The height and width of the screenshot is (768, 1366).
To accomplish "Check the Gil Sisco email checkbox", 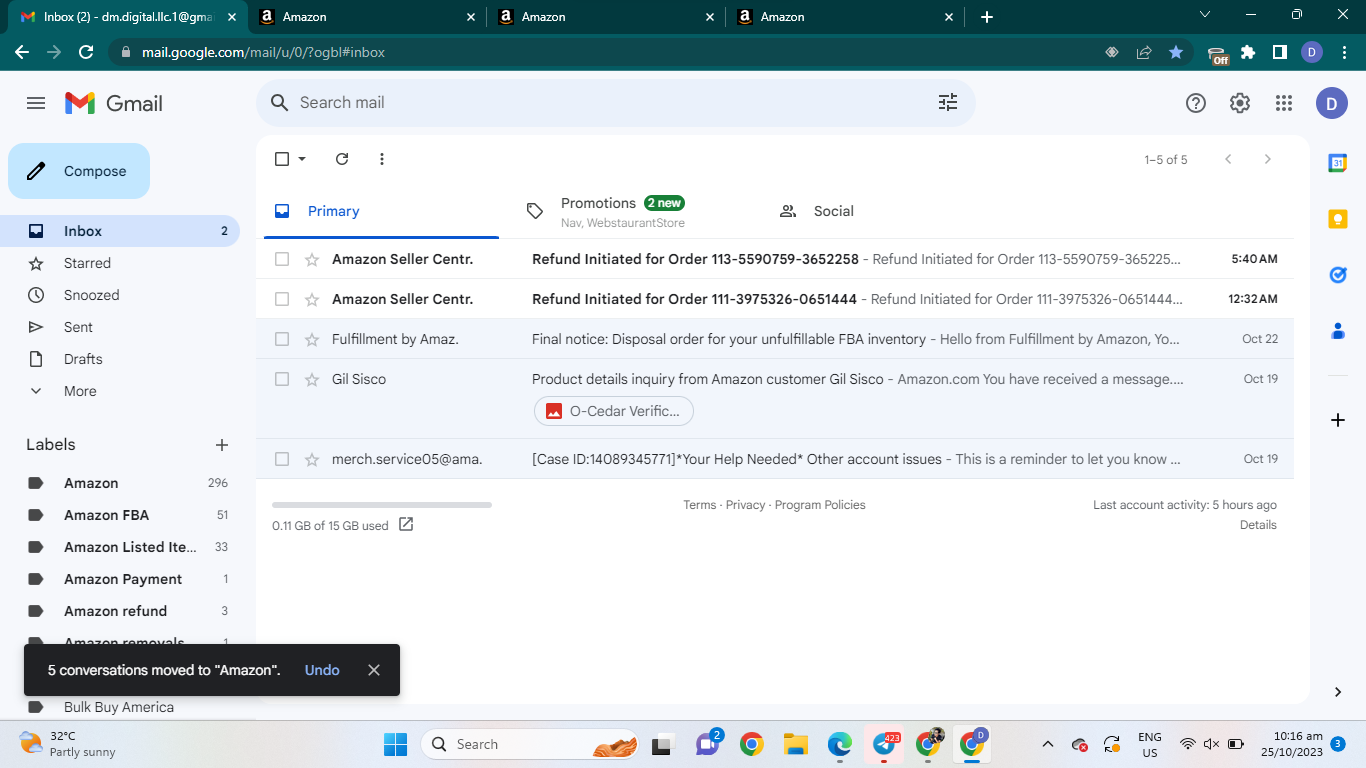I will coord(282,379).
